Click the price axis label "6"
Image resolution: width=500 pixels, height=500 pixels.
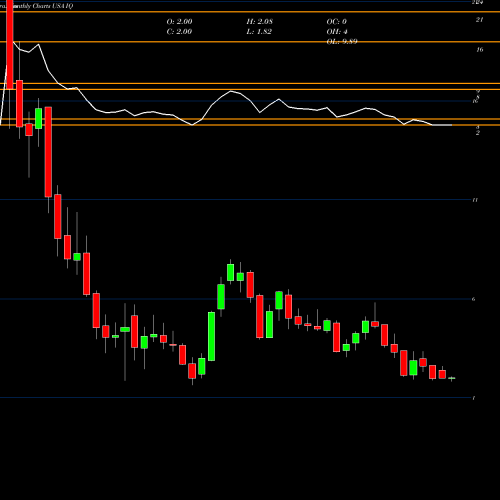[473, 299]
